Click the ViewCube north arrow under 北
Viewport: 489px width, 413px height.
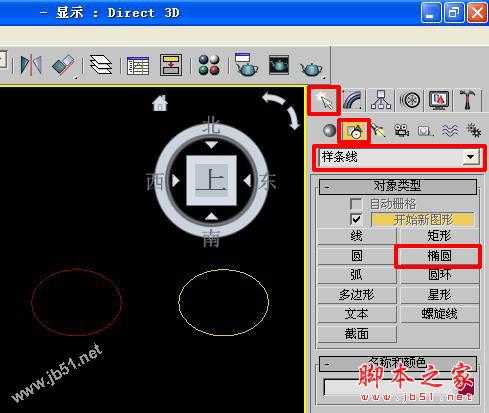[x=211, y=145]
